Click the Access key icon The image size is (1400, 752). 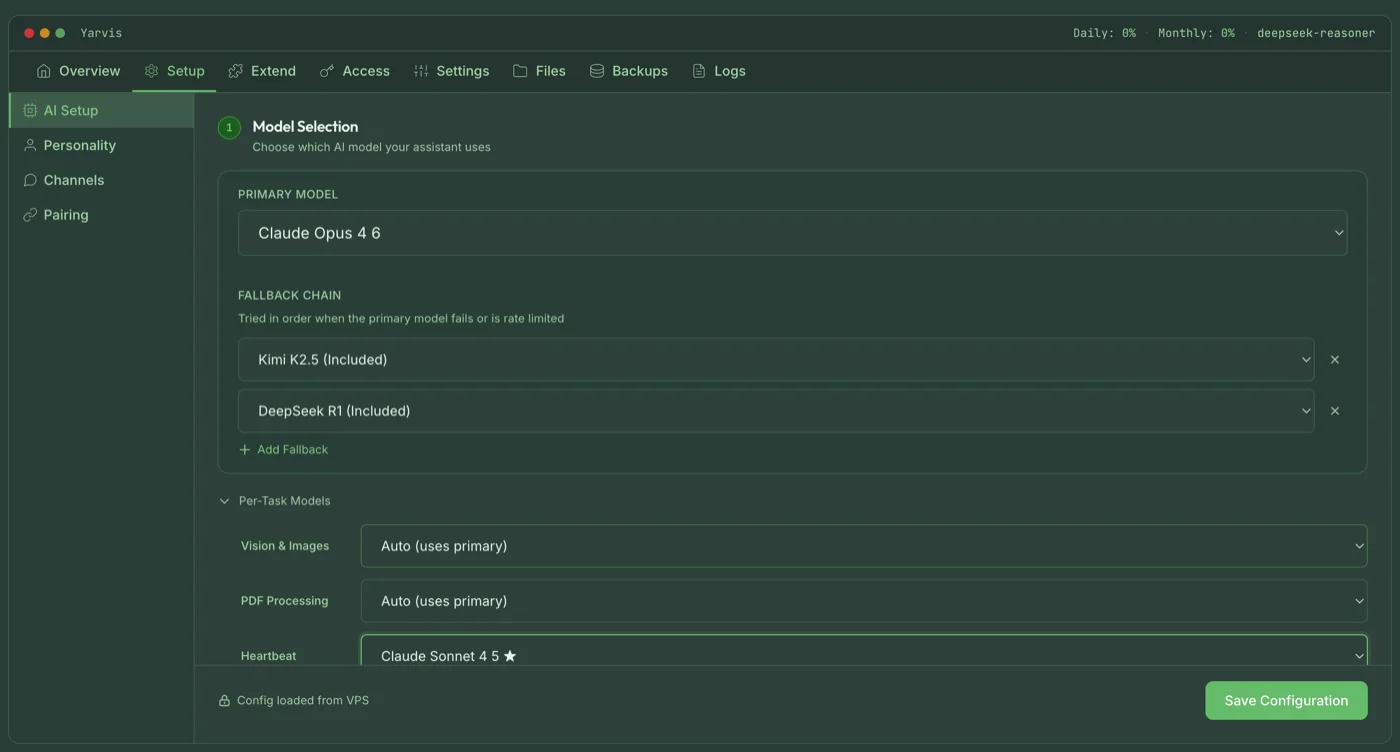pyautogui.click(x=327, y=71)
